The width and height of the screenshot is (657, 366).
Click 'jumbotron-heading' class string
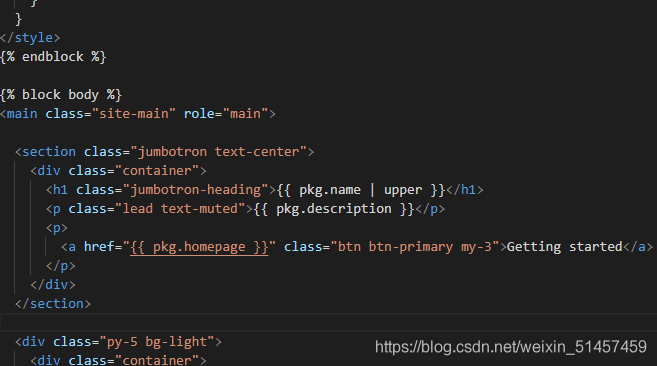(x=195, y=190)
